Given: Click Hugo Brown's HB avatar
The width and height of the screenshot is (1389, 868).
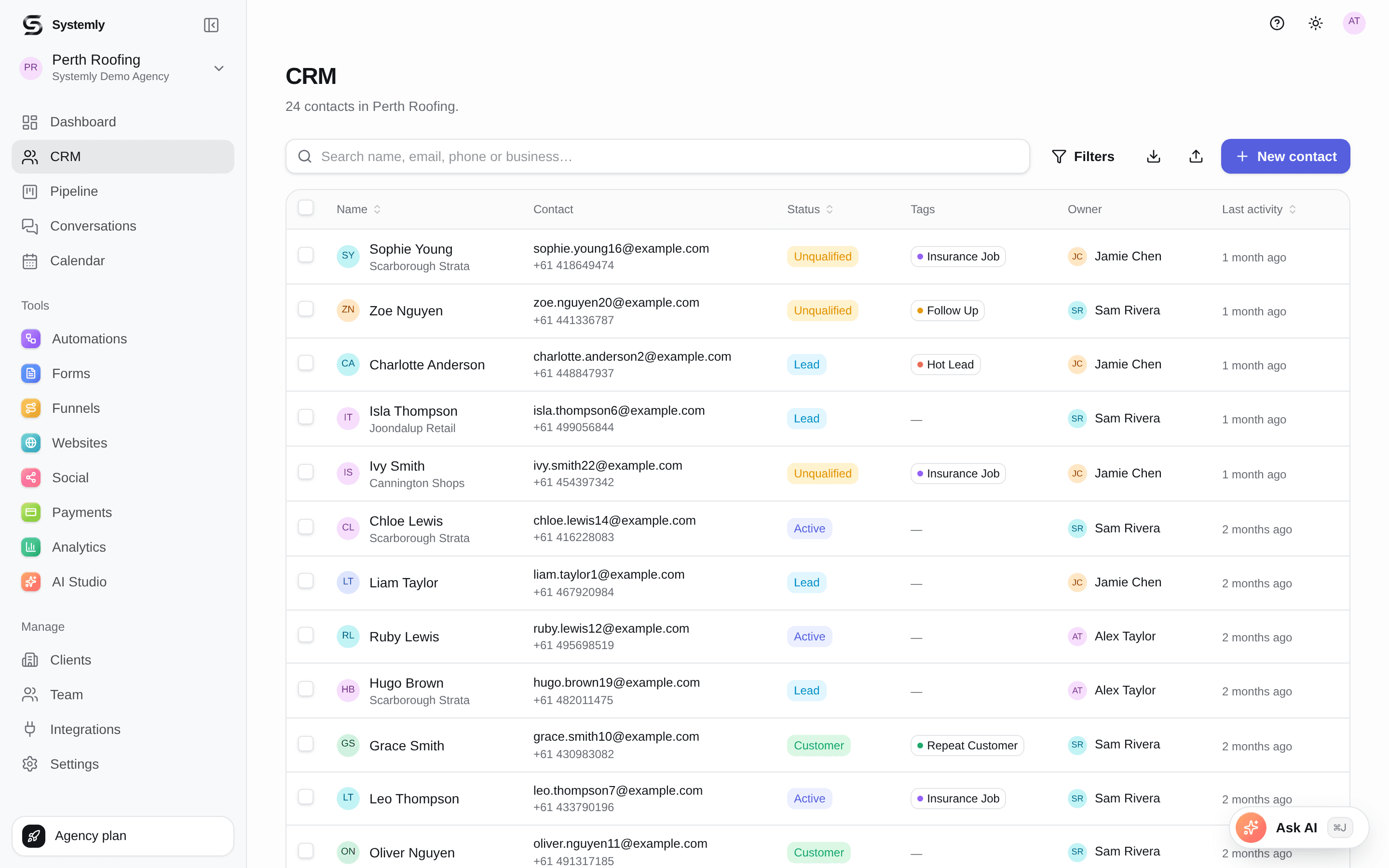Looking at the screenshot, I should (348, 690).
